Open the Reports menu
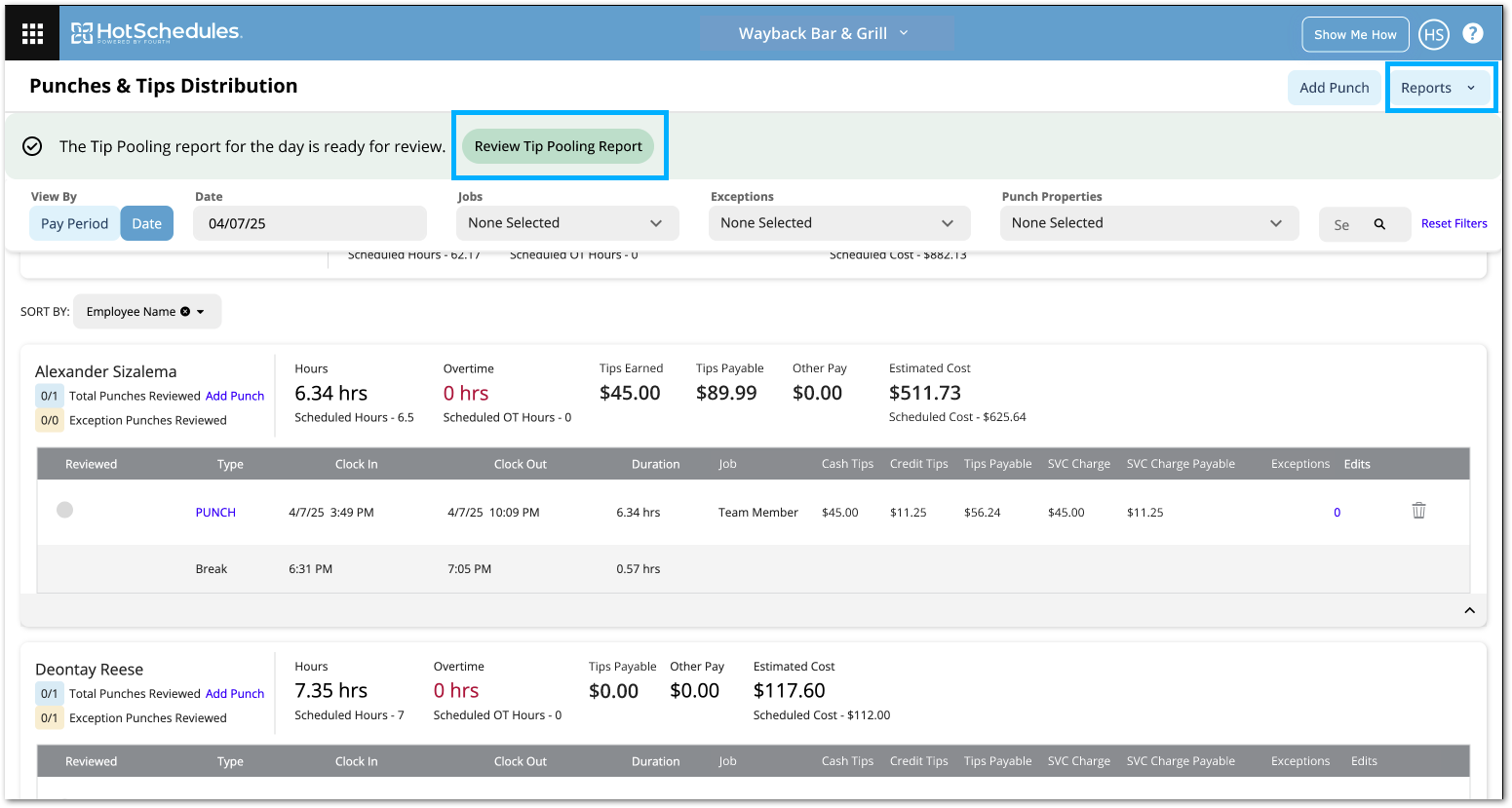Image resolution: width=1512 pixels, height=808 pixels. (x=1438, y=88)
